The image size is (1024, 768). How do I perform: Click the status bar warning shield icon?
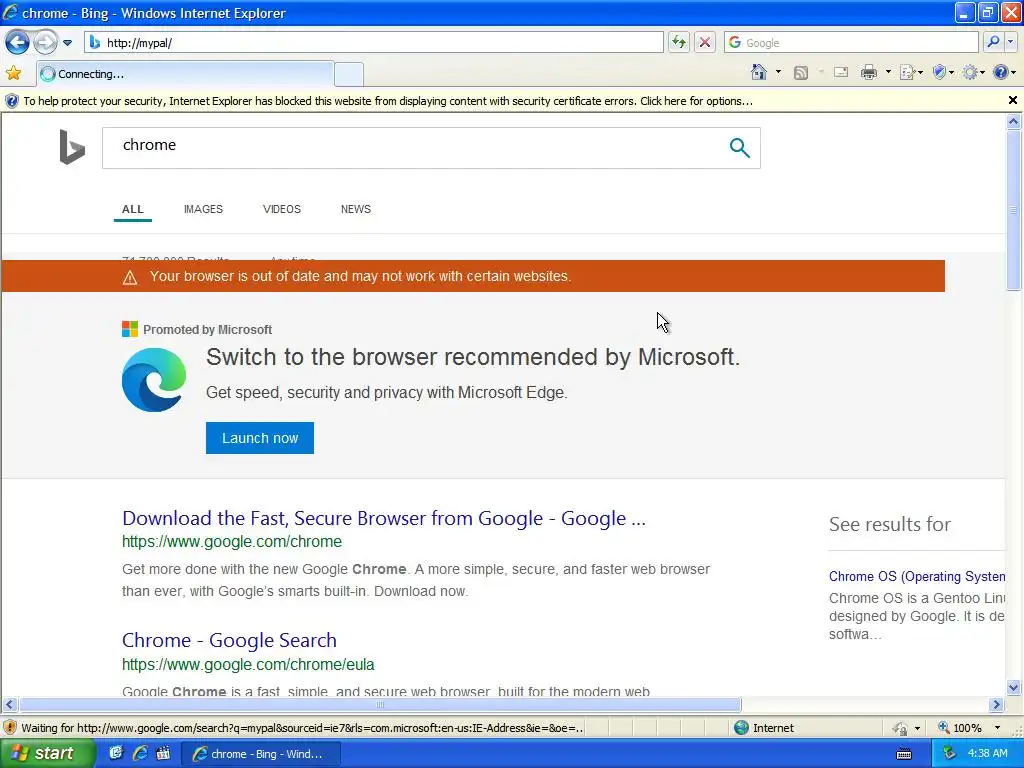point(10,728)
